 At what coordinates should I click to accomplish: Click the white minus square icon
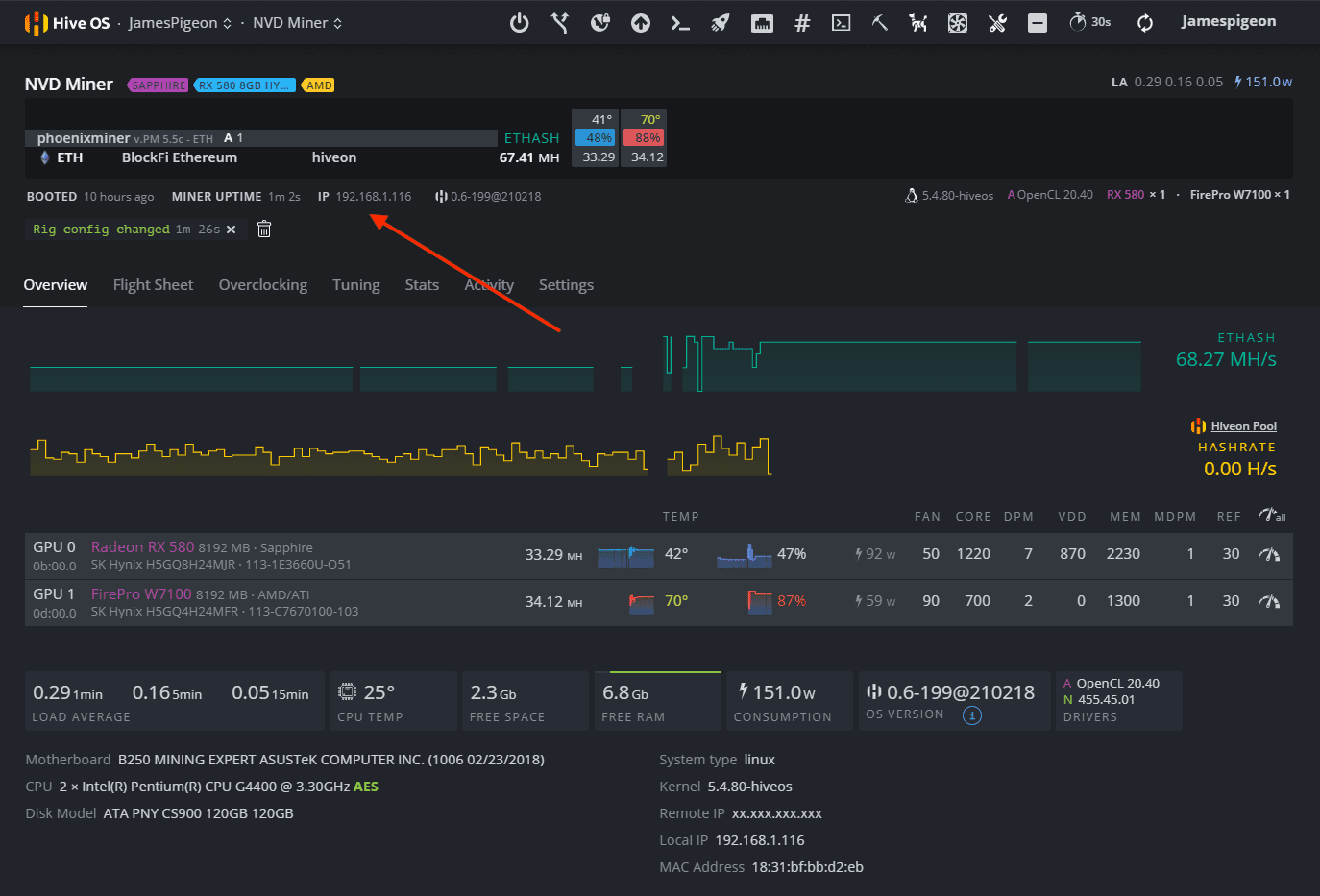point(1038,23)
